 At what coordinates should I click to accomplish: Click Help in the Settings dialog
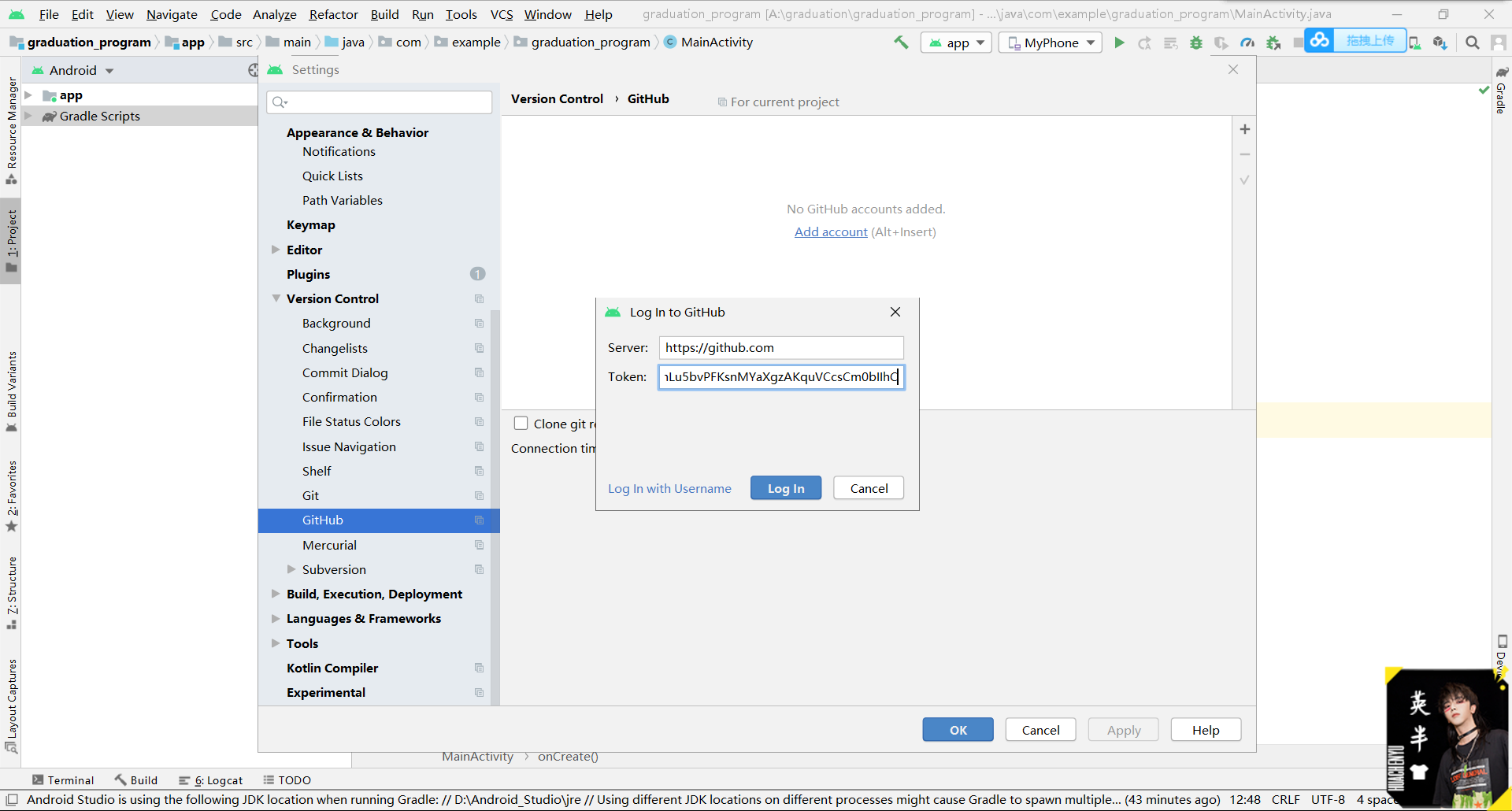click(x=1206, y=730)
